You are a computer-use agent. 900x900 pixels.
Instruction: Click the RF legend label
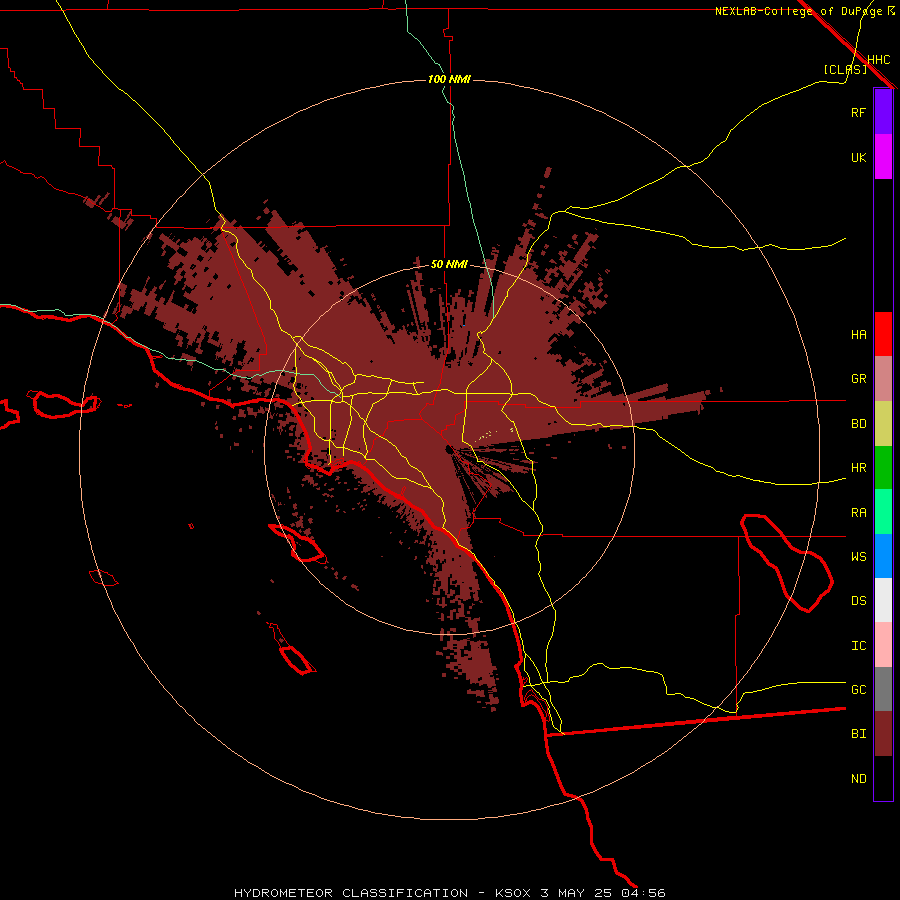point(858,112)
